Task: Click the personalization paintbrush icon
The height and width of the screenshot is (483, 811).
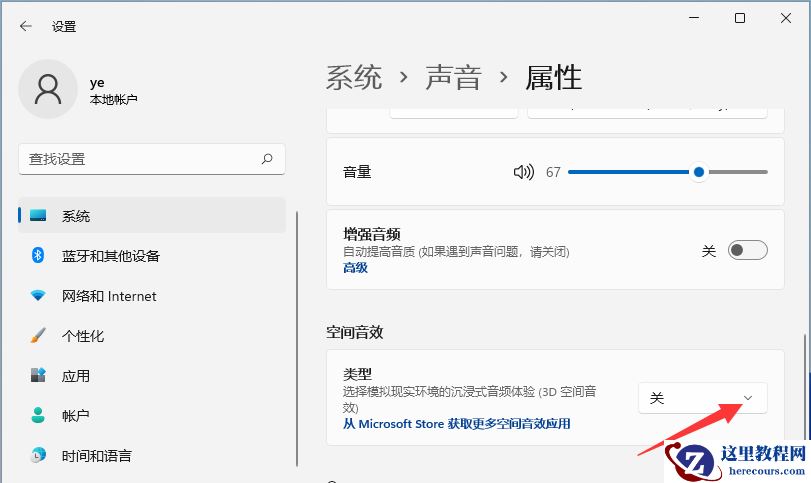Action: coord(38,335)
